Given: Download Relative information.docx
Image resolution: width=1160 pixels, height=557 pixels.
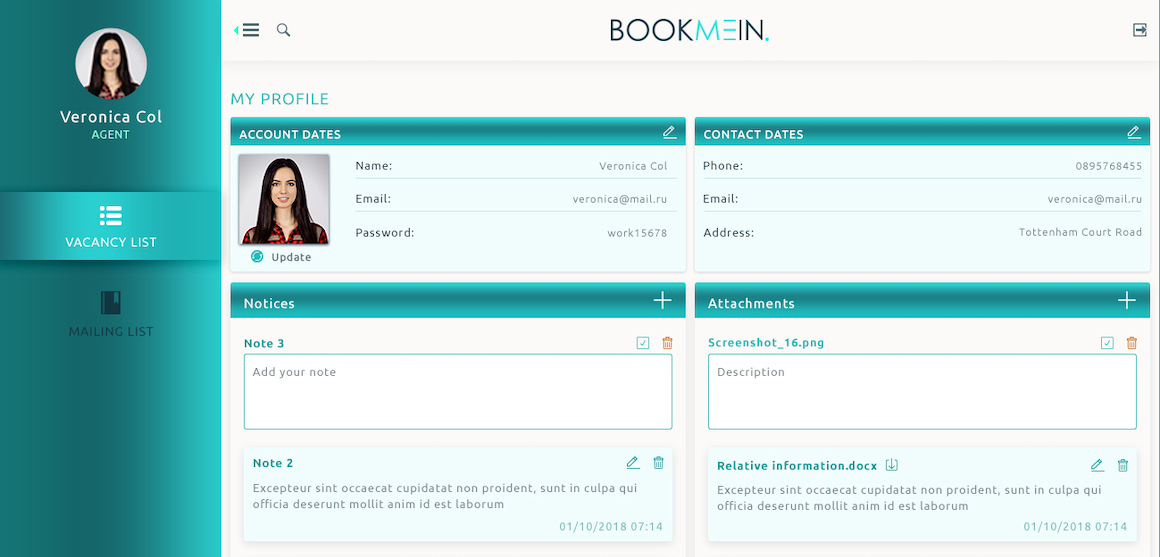Looking at the screenshot, I should point(891,465).
